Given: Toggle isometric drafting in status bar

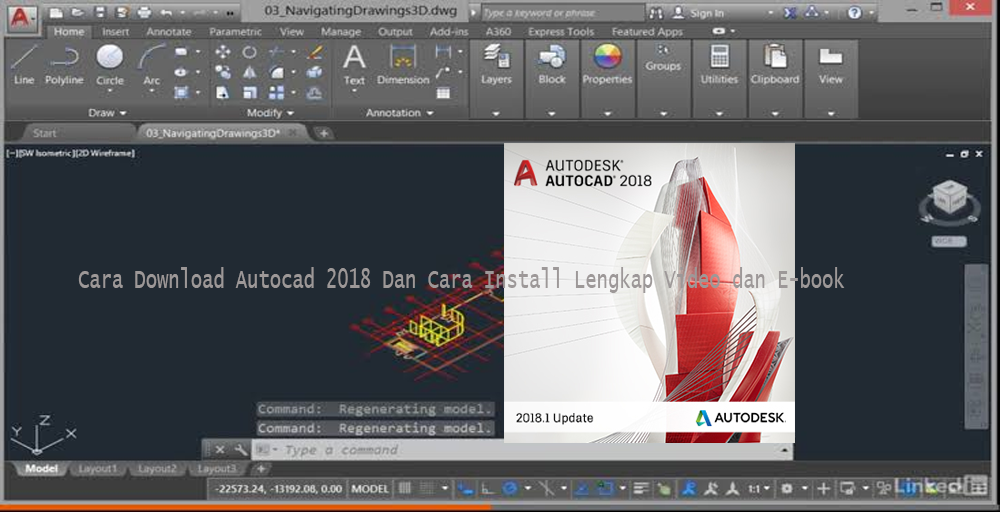Looking at the screenshot, I should pyautogui.click(x=546, y=489).
